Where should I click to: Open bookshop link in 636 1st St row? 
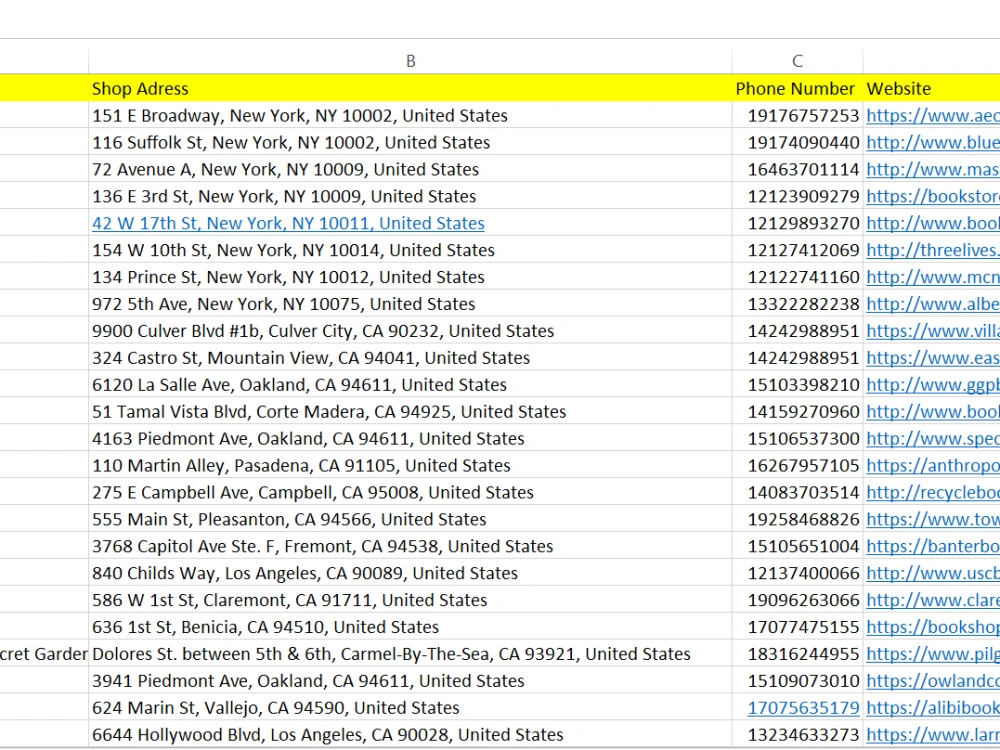932,627
